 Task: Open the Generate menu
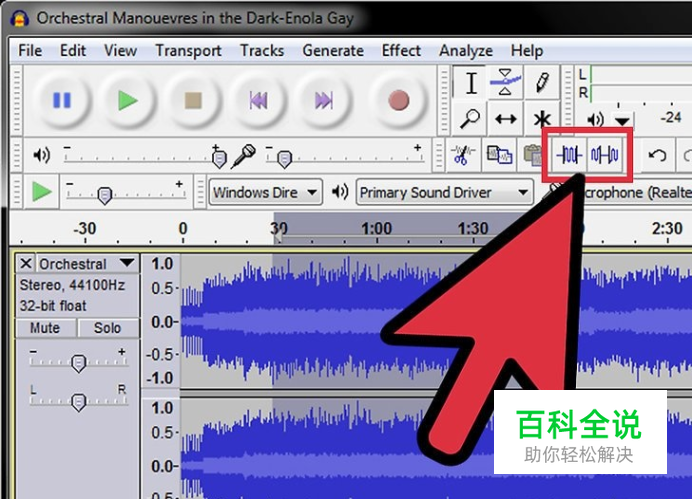333,51
